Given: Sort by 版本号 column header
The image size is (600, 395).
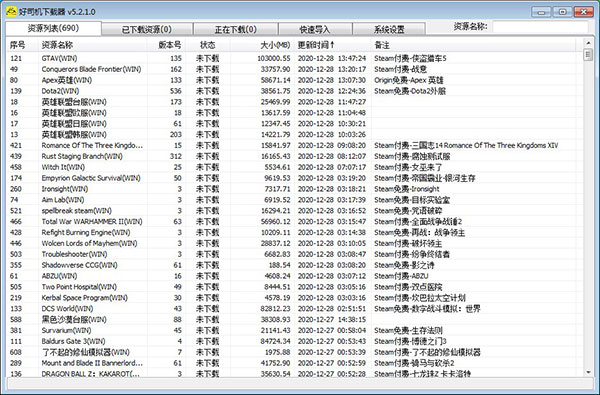Looking at the screenshot, I should click(x=166, y=45).
